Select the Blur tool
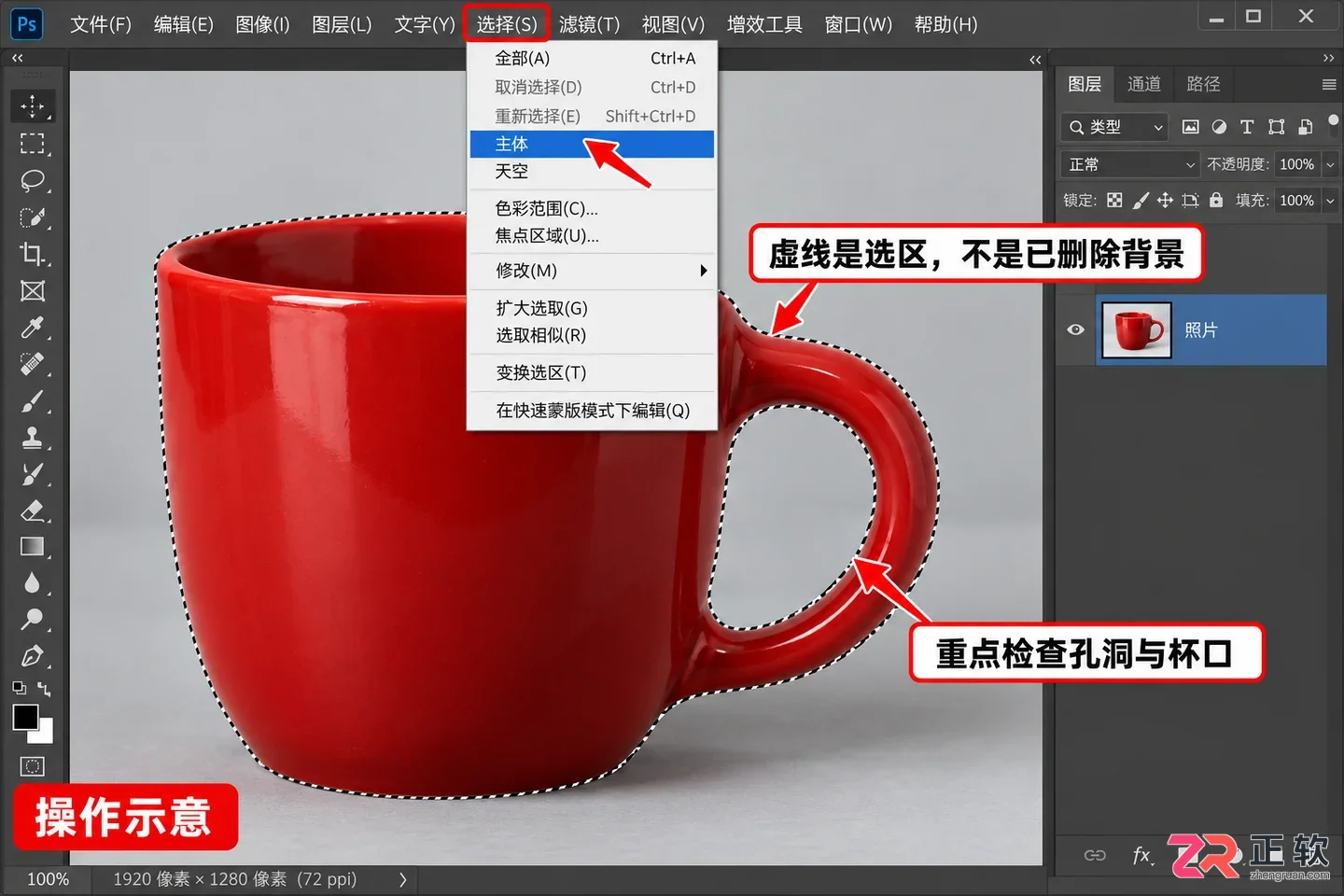Image resolution: width=1344 pixels, height=896 pixels. [x=33, y=583]
